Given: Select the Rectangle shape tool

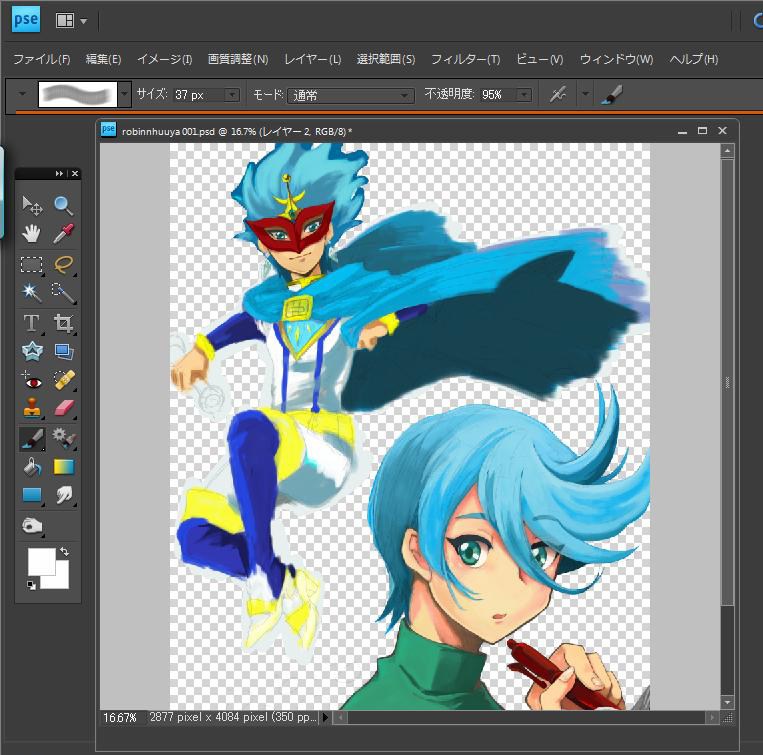Looking at the screenshot, I should coord(32,495).
